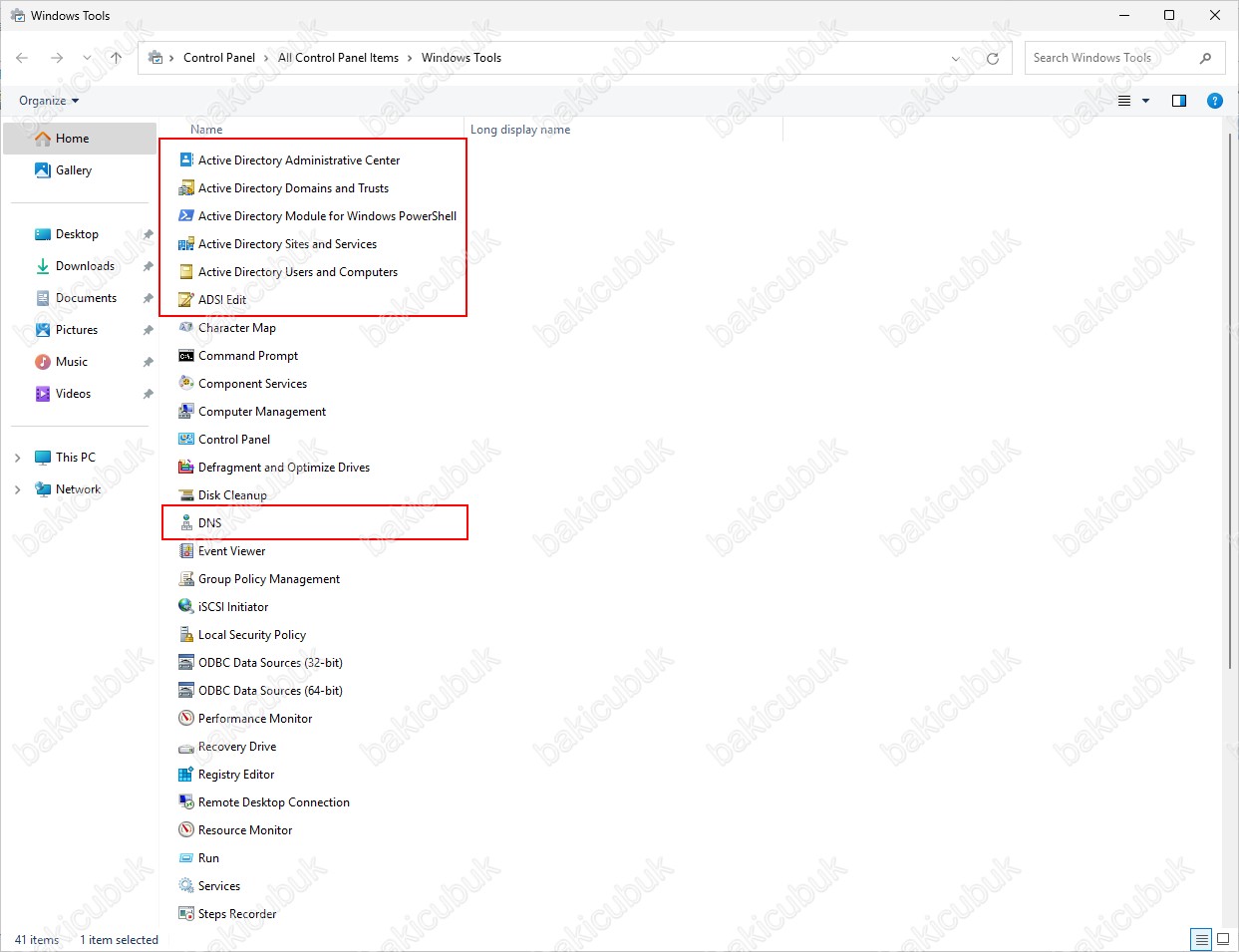Click the Windows Tools breadcrumb segment
The image size is (1239, 952).
(x=462, y=58)
